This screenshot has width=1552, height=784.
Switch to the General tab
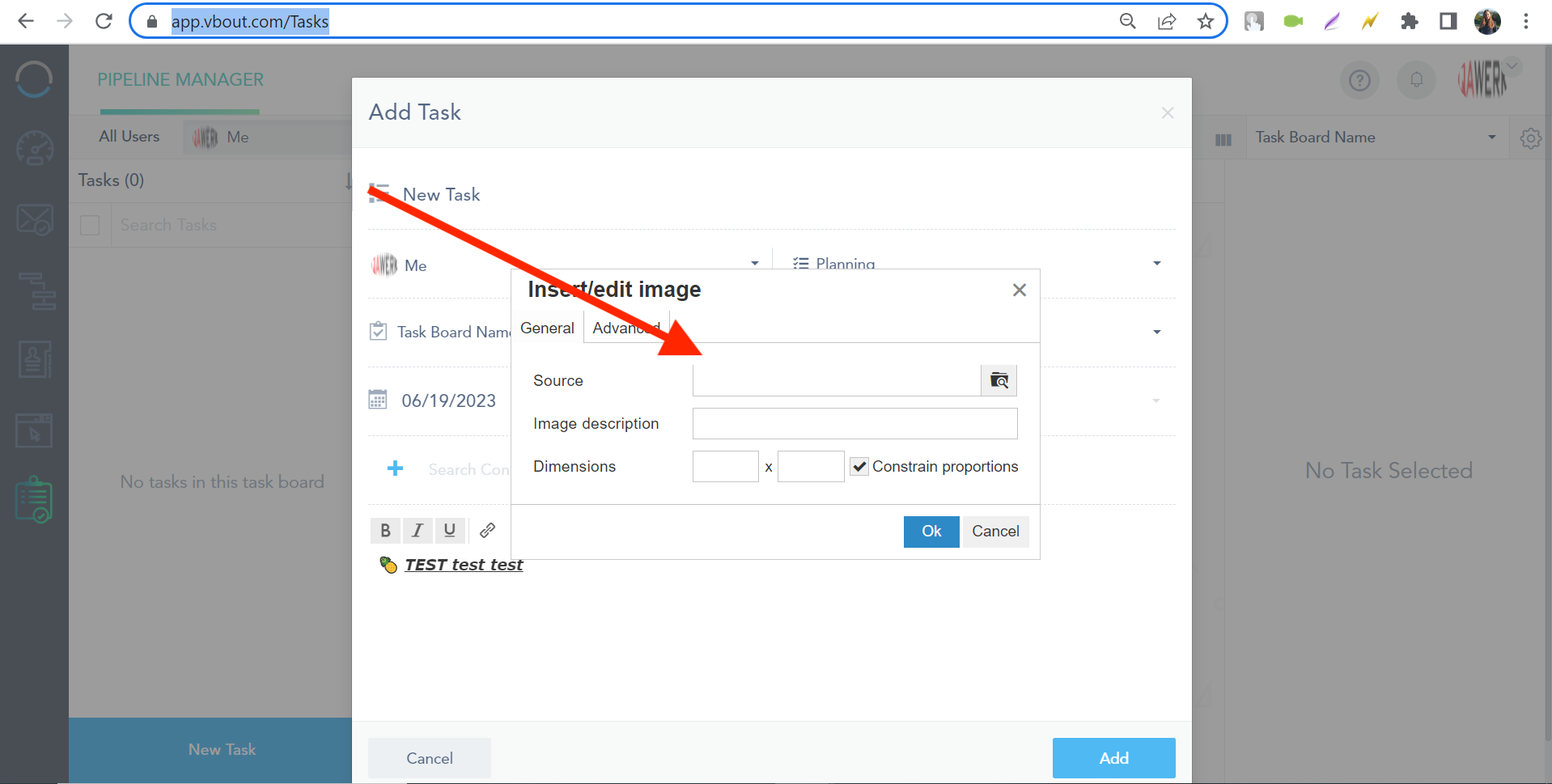(x=547, y=328)
